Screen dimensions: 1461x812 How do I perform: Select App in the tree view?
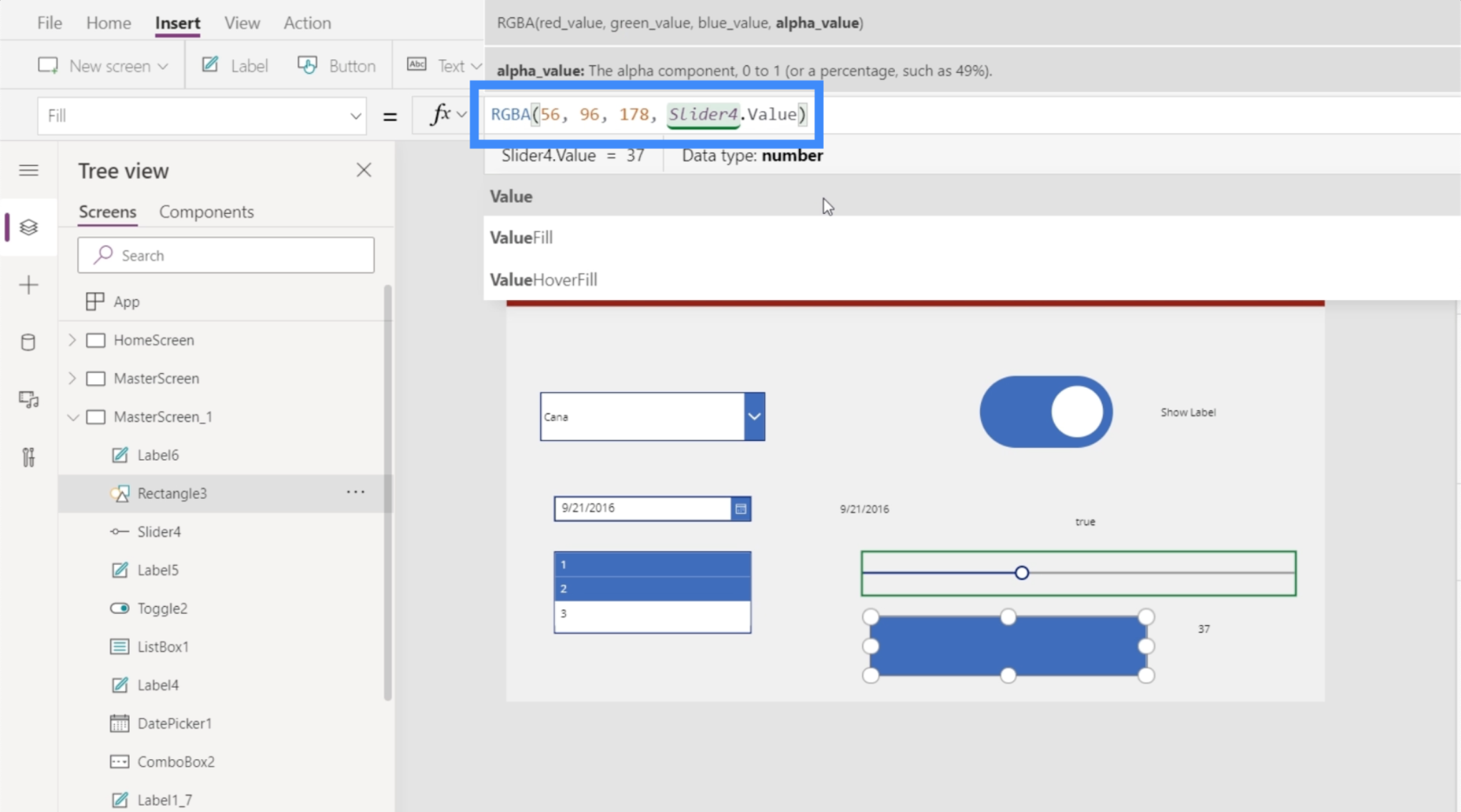pyautogui.click(x=126, y=302)
